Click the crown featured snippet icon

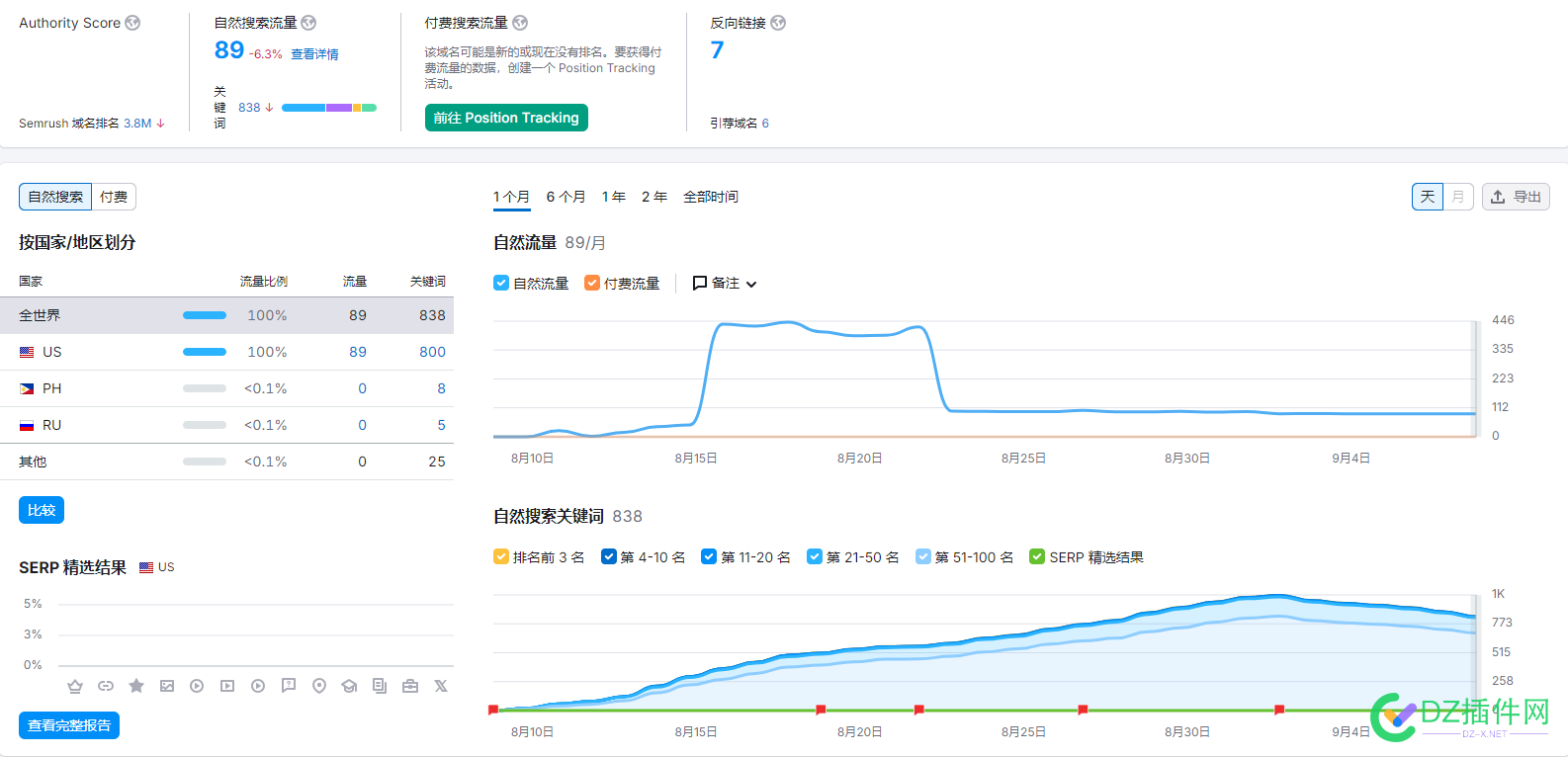[x=75, y=686]
